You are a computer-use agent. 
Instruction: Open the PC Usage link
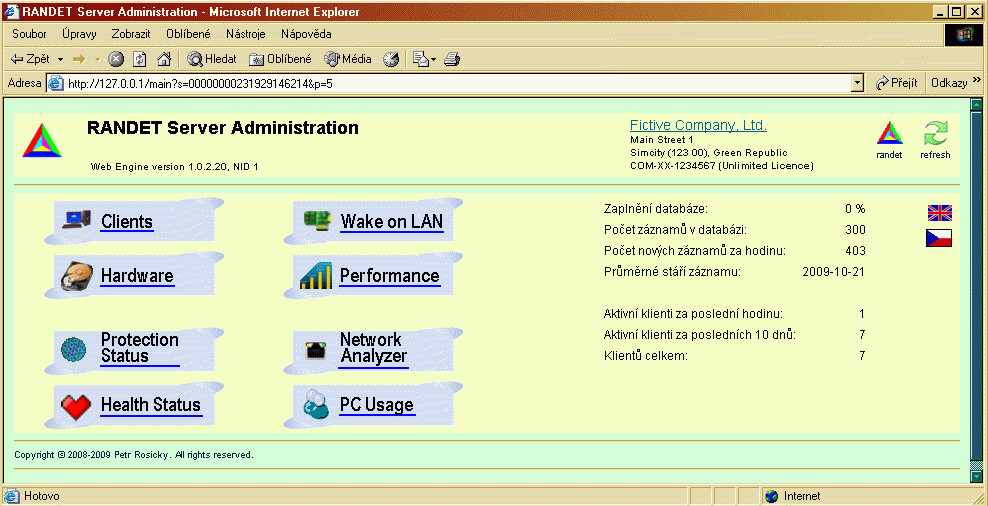point(377,405)
